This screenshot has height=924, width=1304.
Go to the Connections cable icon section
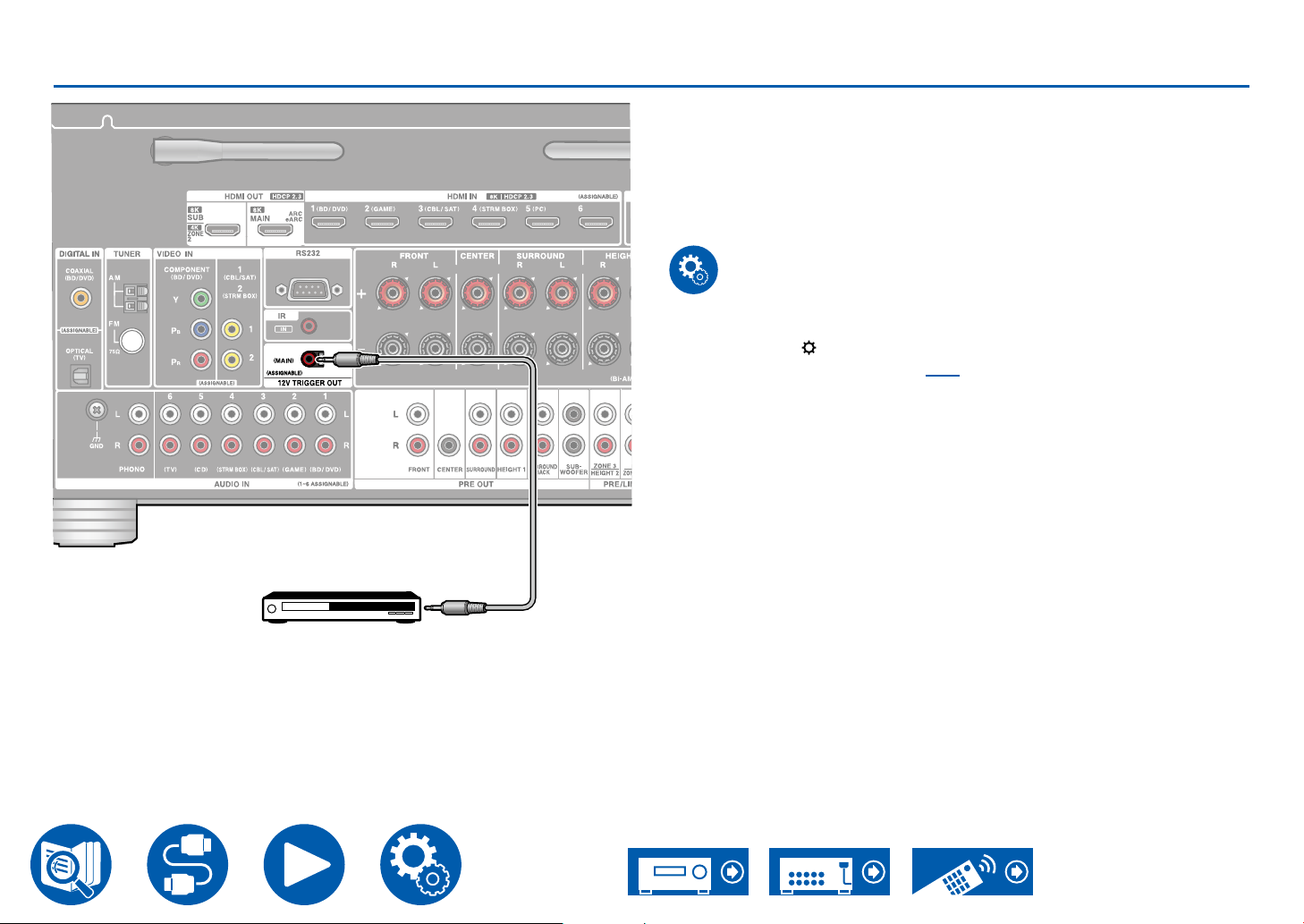(x=188, y=864)
